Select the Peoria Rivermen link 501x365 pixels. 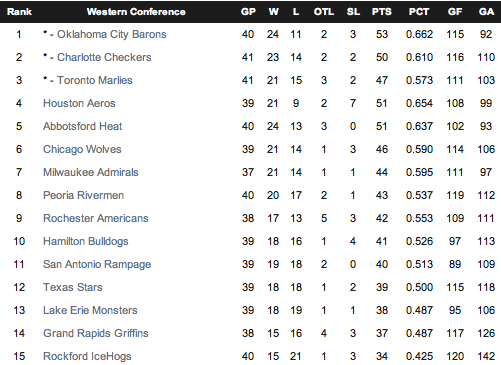pyautogui.click(x=83, y=195)
